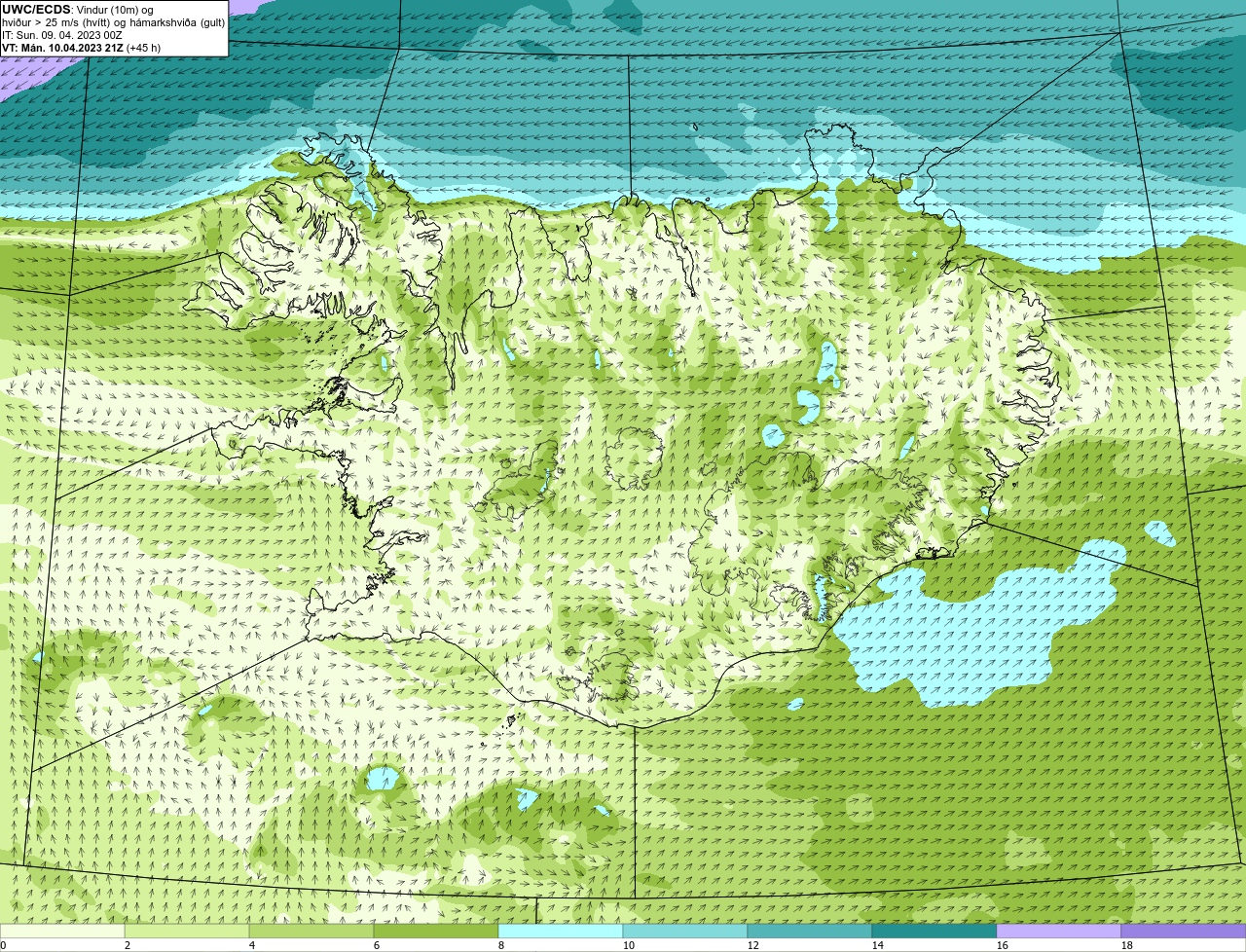
Task: Click the light green 2–4 legend swatch
Action: tap(188, 932)
